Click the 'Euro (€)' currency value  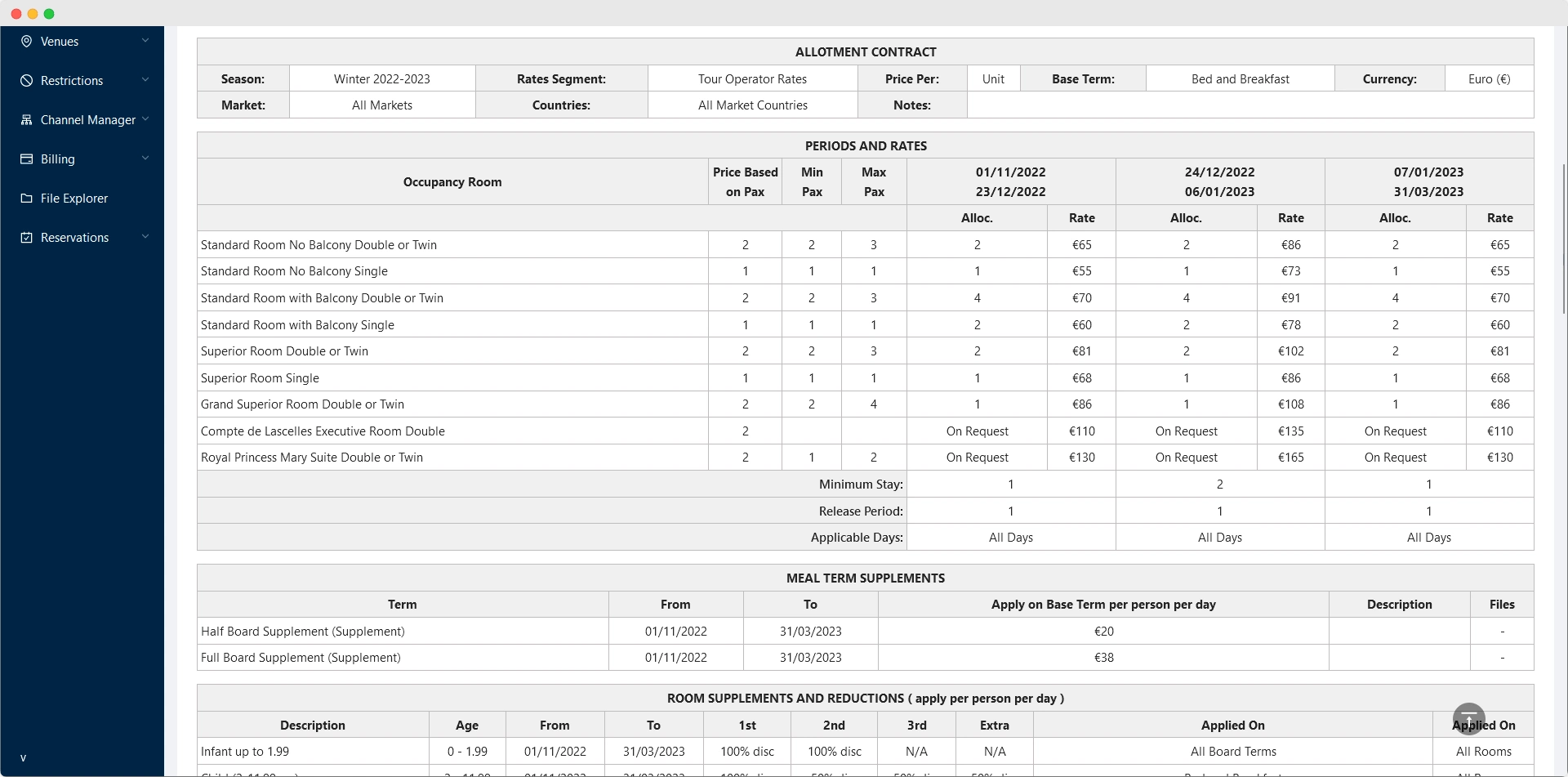[x=1490, y=79]
